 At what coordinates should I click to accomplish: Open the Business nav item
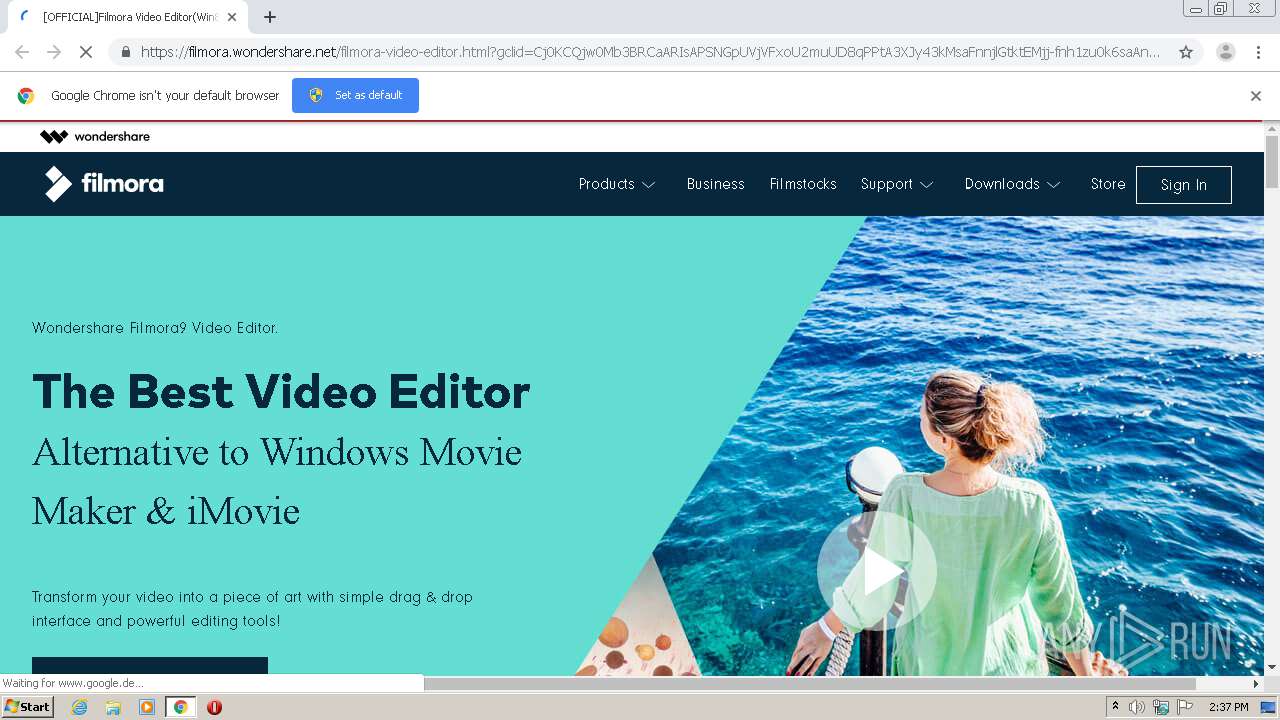(x=715, y=184)
